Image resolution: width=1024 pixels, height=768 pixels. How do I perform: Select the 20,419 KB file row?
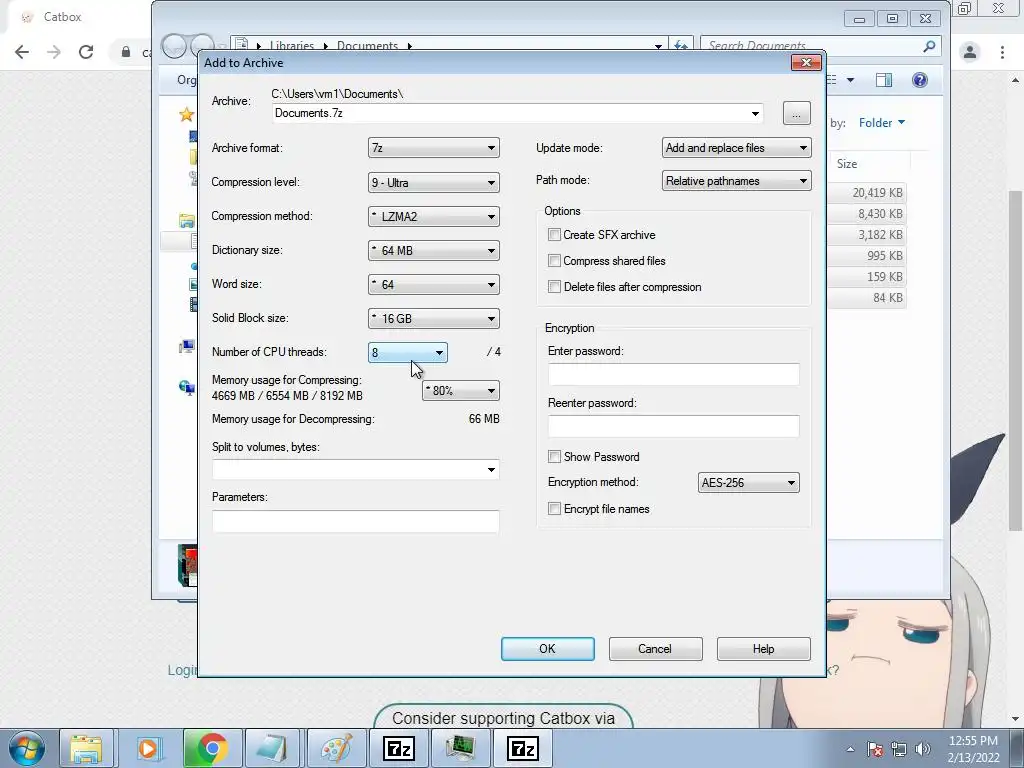click(867, 193)
